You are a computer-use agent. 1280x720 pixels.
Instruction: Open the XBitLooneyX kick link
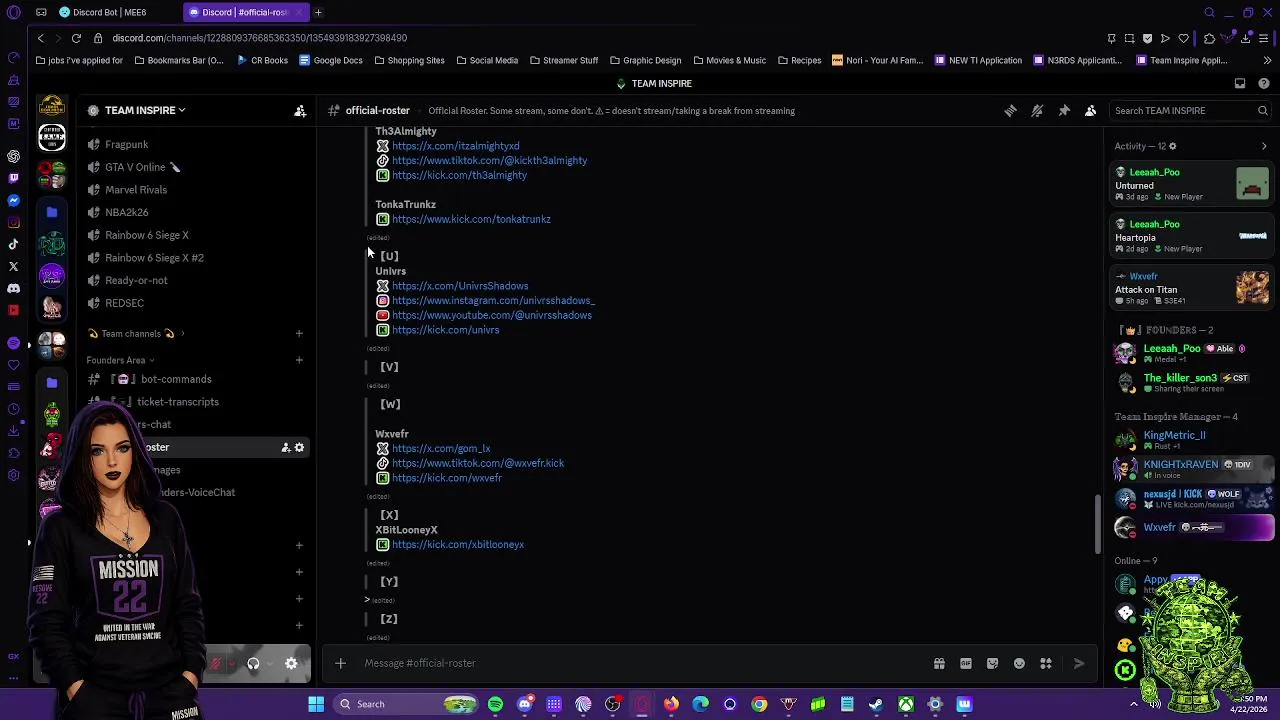point(458,545)
